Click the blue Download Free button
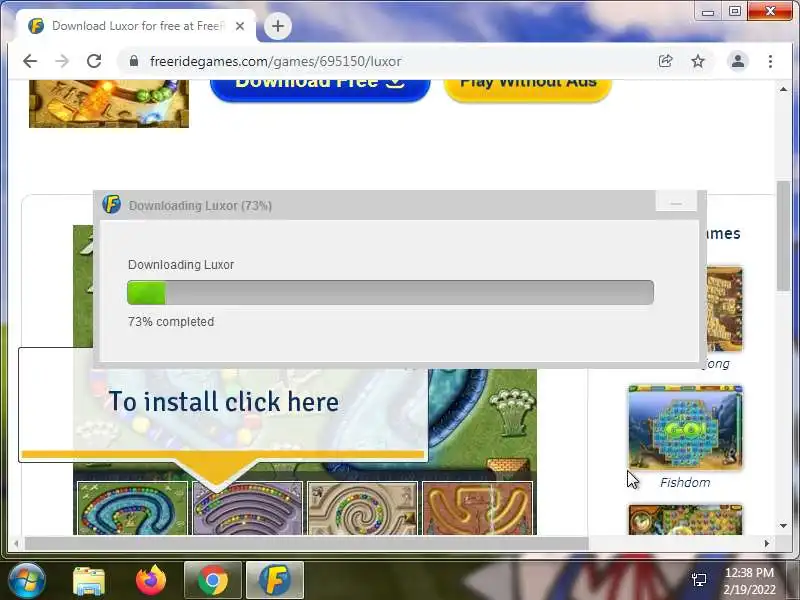 pos(320,89)
